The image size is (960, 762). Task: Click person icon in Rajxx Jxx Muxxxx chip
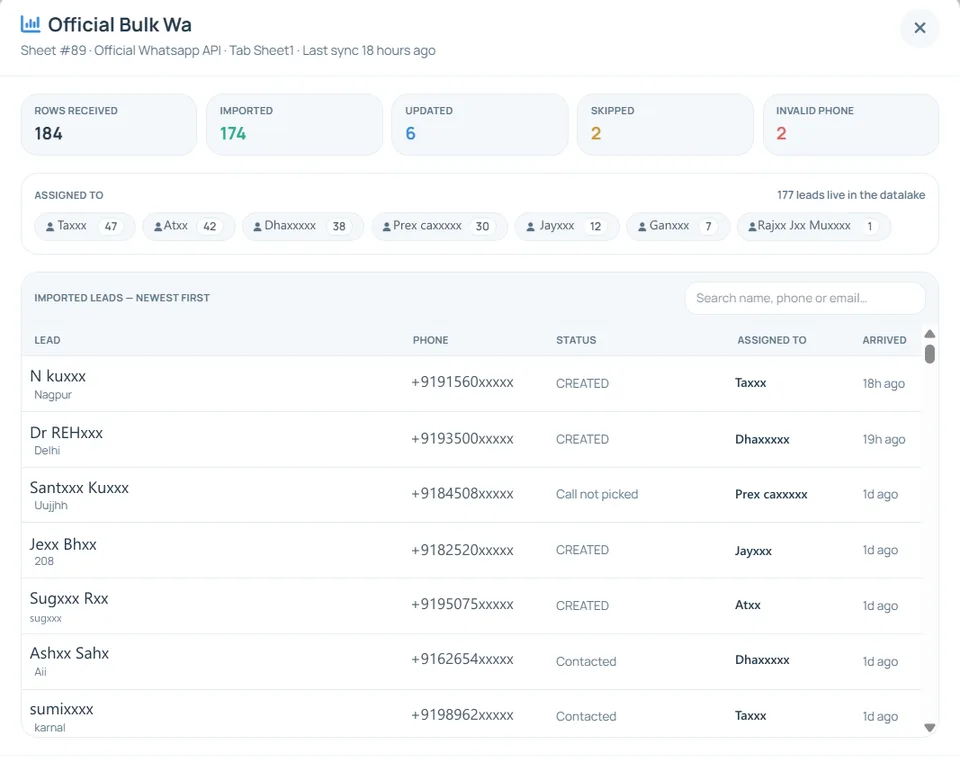[x=752, y=226]
